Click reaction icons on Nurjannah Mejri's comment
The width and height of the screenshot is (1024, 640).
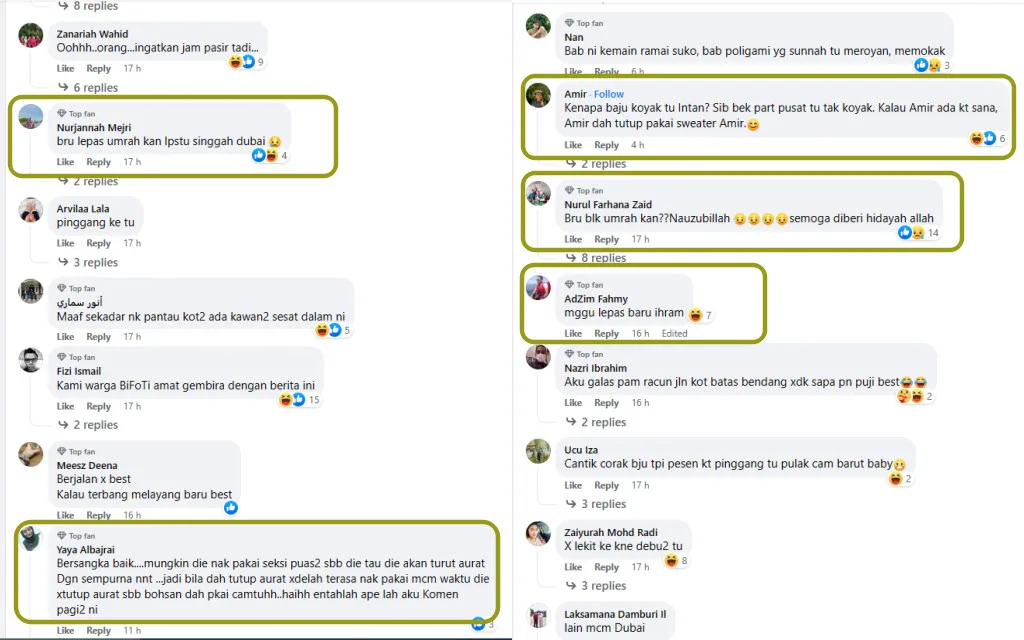point(265,155)
